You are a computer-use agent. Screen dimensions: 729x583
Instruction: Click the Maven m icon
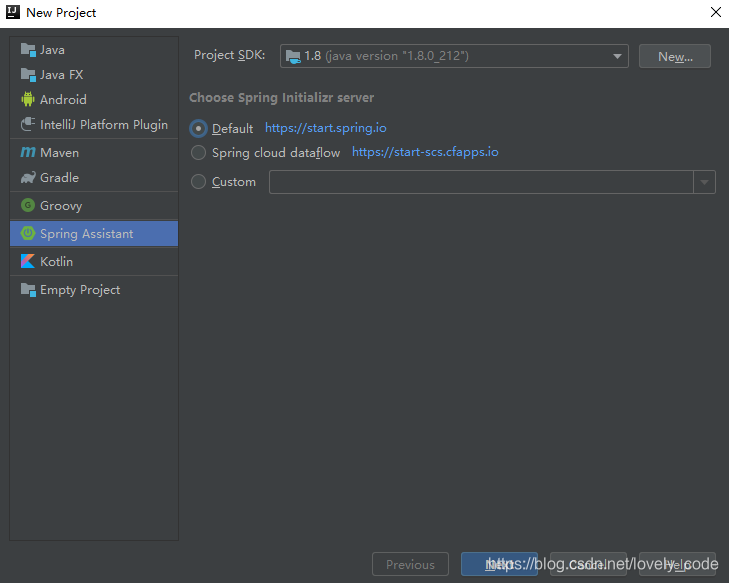pyautogui.click(x=28, y=152)
